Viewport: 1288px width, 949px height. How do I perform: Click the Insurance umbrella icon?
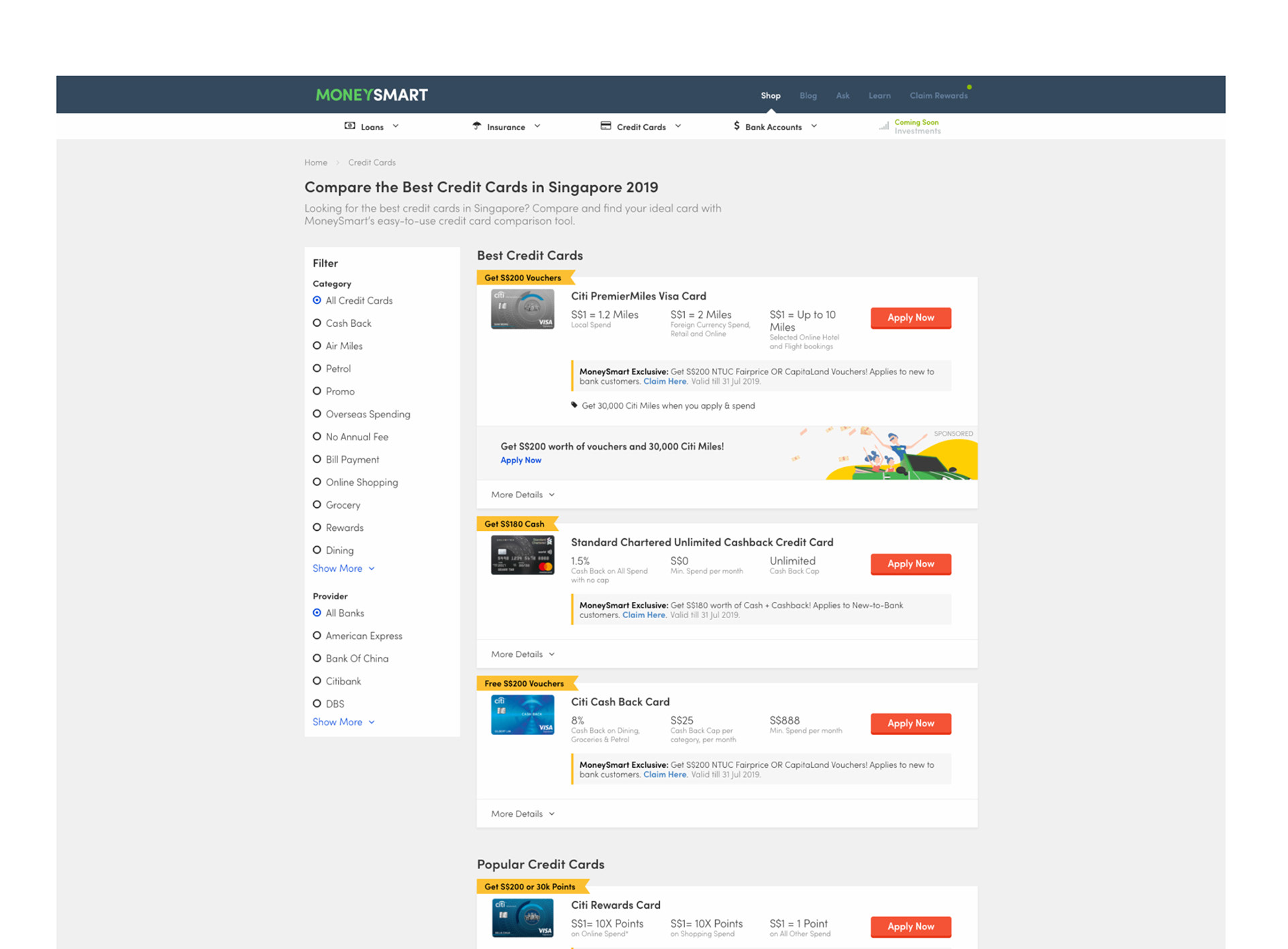[x=476, y=126]
